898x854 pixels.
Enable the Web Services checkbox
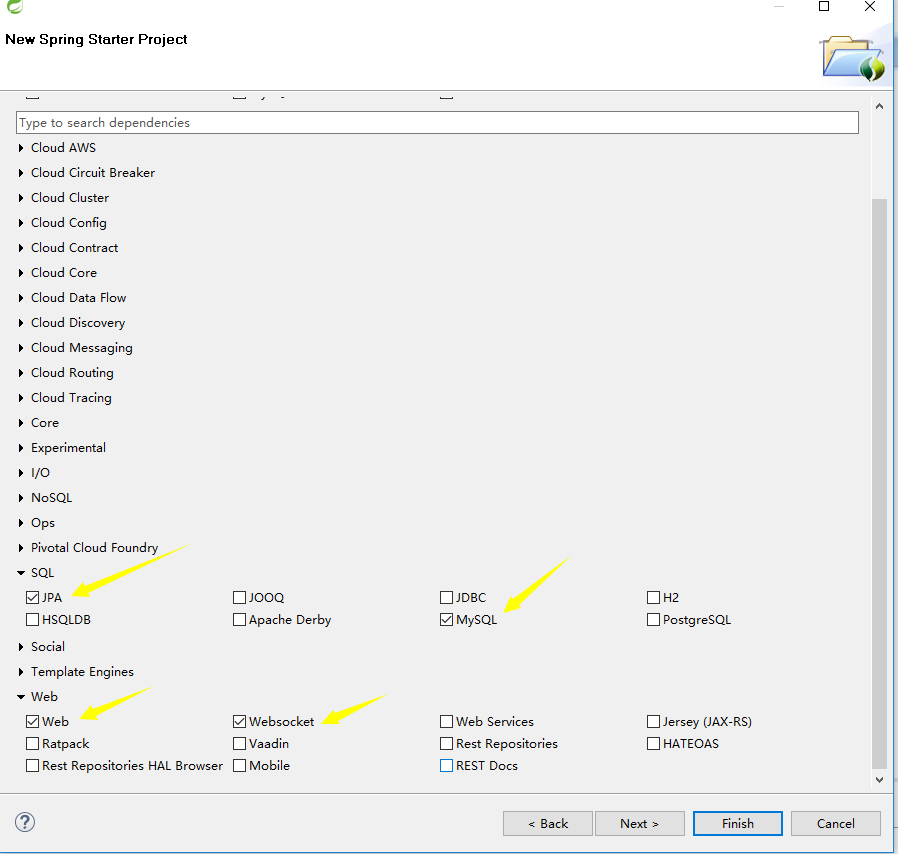tap(446, 721)
